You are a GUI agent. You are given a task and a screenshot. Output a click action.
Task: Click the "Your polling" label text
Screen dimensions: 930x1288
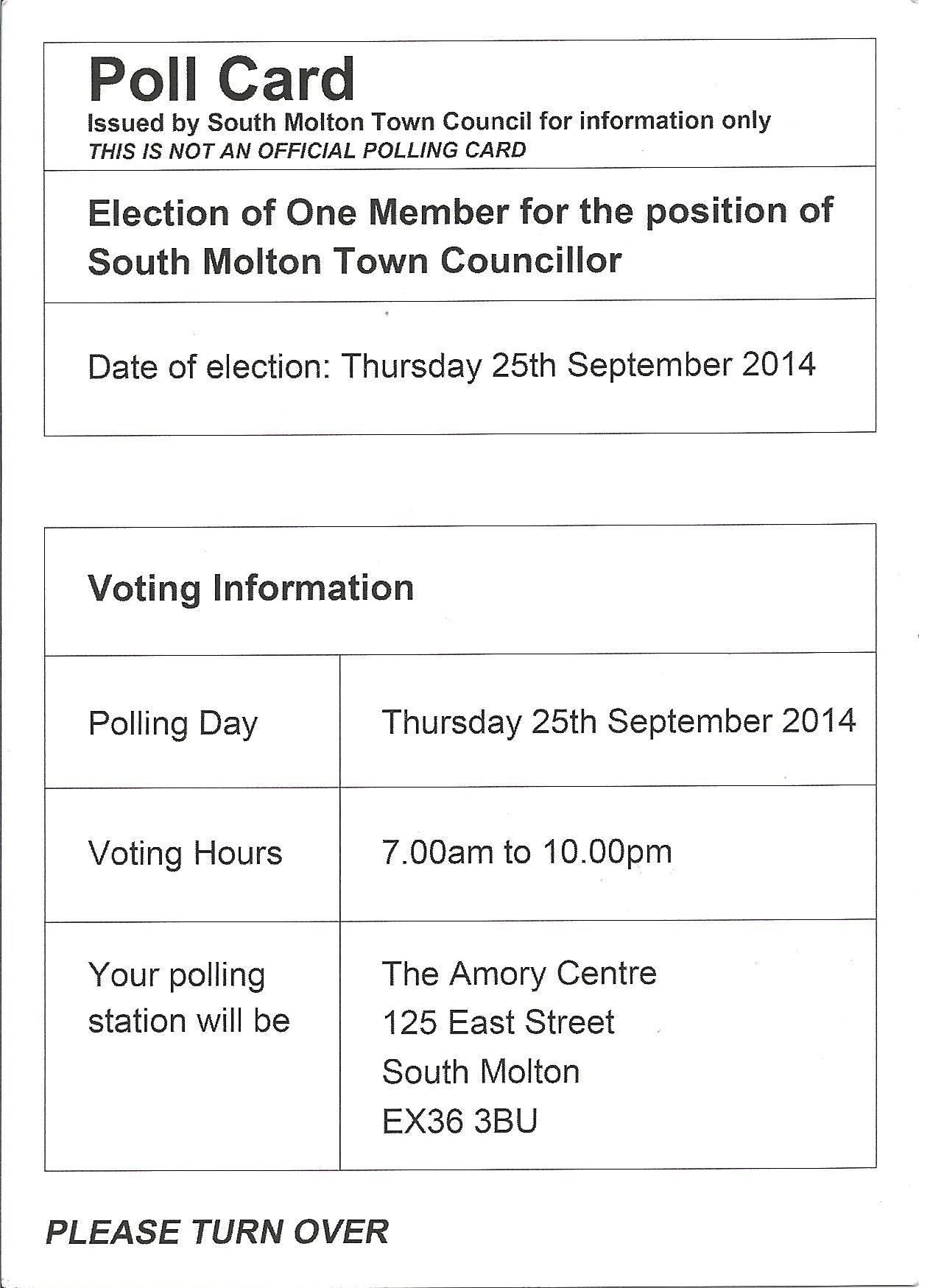click(177, 975)
